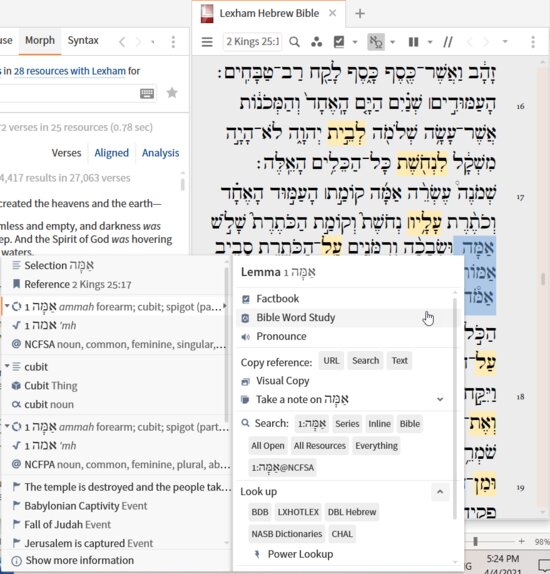Click the Lexham Hebrew Bible book cover icon

pyautogui.click(x=207, y=14)
